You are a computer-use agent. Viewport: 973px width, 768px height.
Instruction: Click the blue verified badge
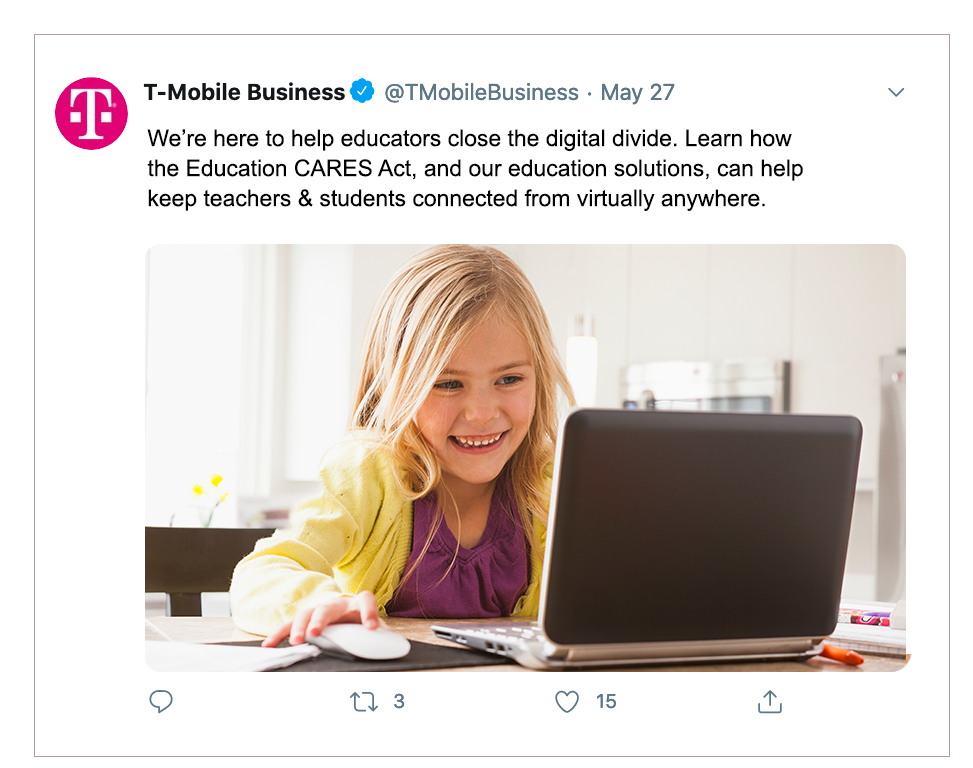coord(362,91)
